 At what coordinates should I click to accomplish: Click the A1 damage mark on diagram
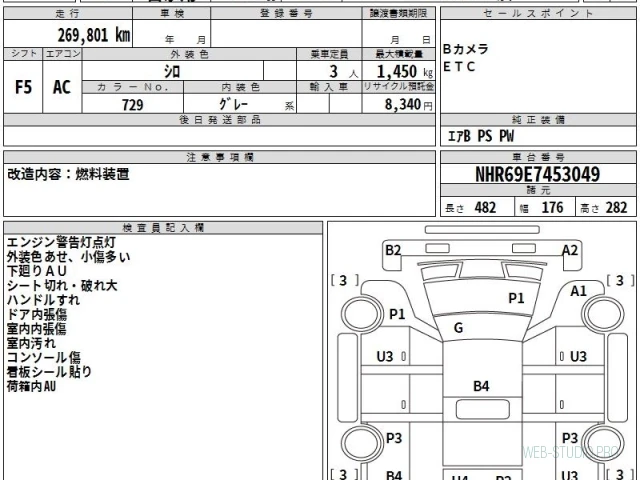click(x=578, y=291)
